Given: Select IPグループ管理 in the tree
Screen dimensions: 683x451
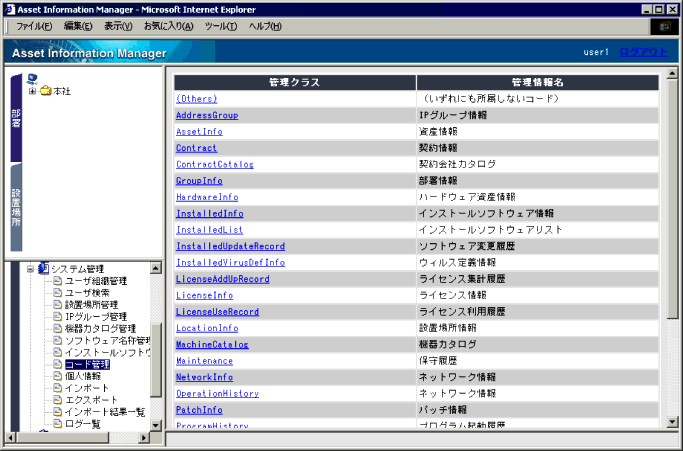Looking at the screenshot, I should [96, 317].
